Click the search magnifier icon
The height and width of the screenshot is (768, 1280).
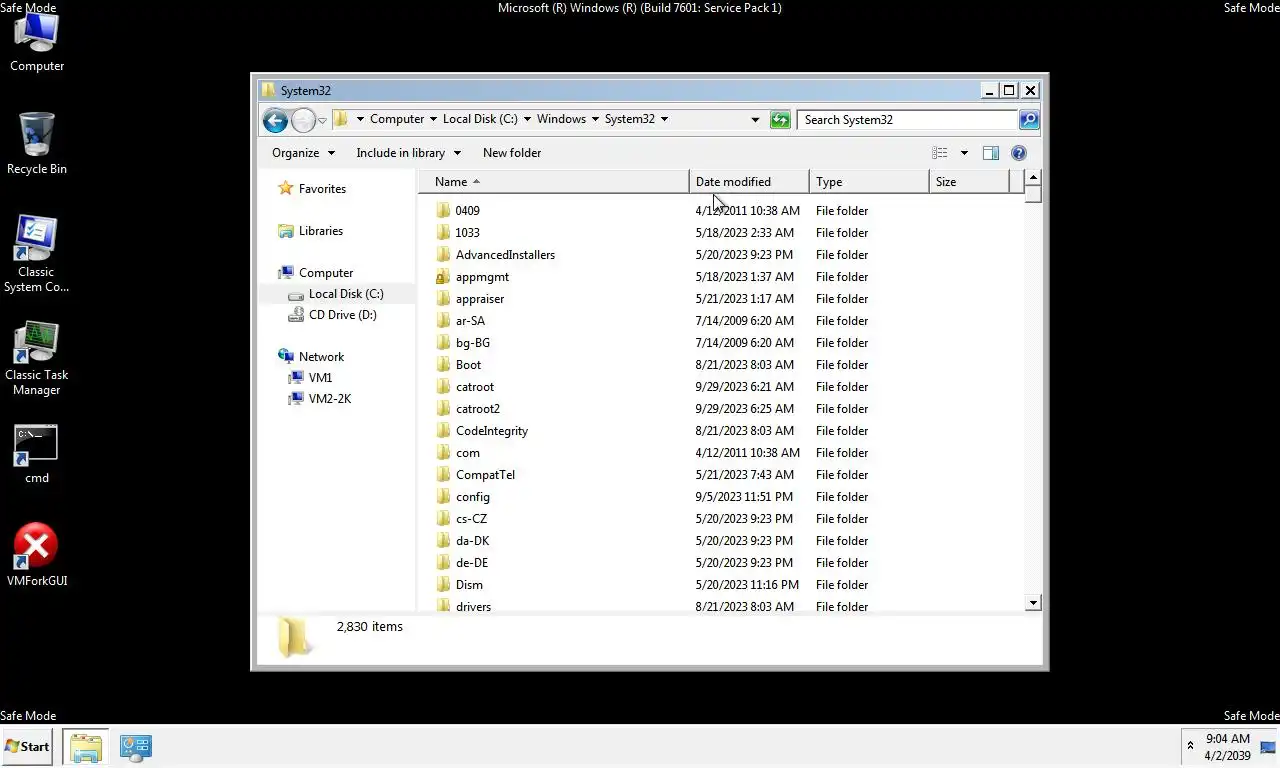click(1028, 120)
